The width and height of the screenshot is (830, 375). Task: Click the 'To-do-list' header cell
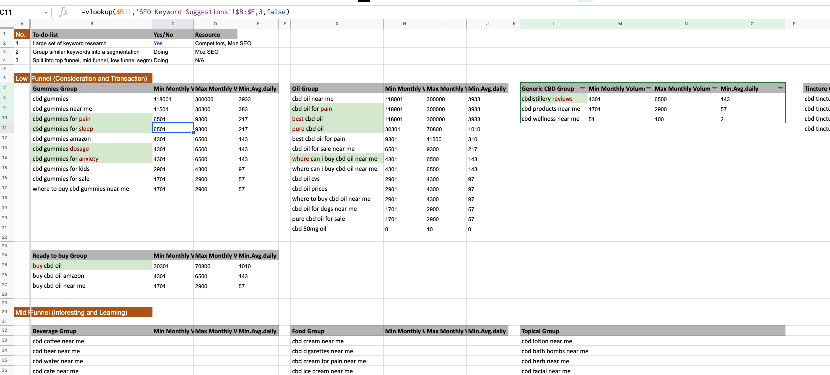pyautogui.click(x=91, y=34)
